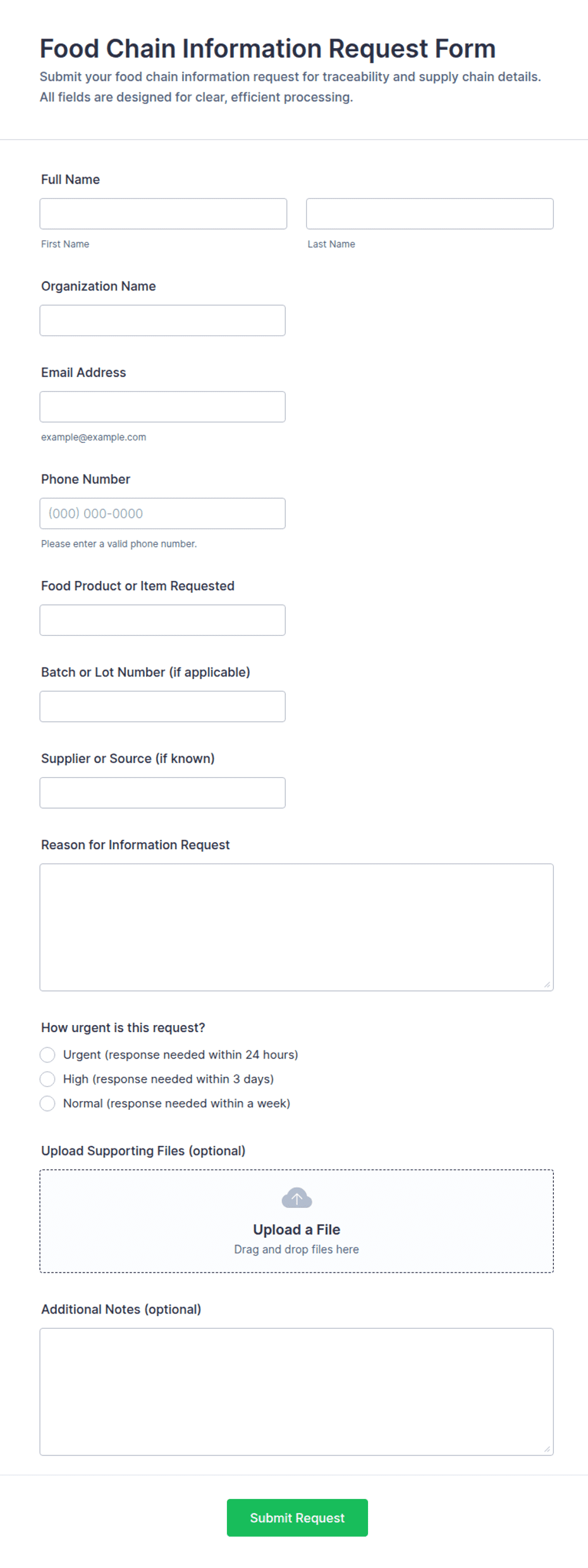588x1568 pixels.
Task: Click the Drag and drop files here text
Action: (x=297, y=1249)
